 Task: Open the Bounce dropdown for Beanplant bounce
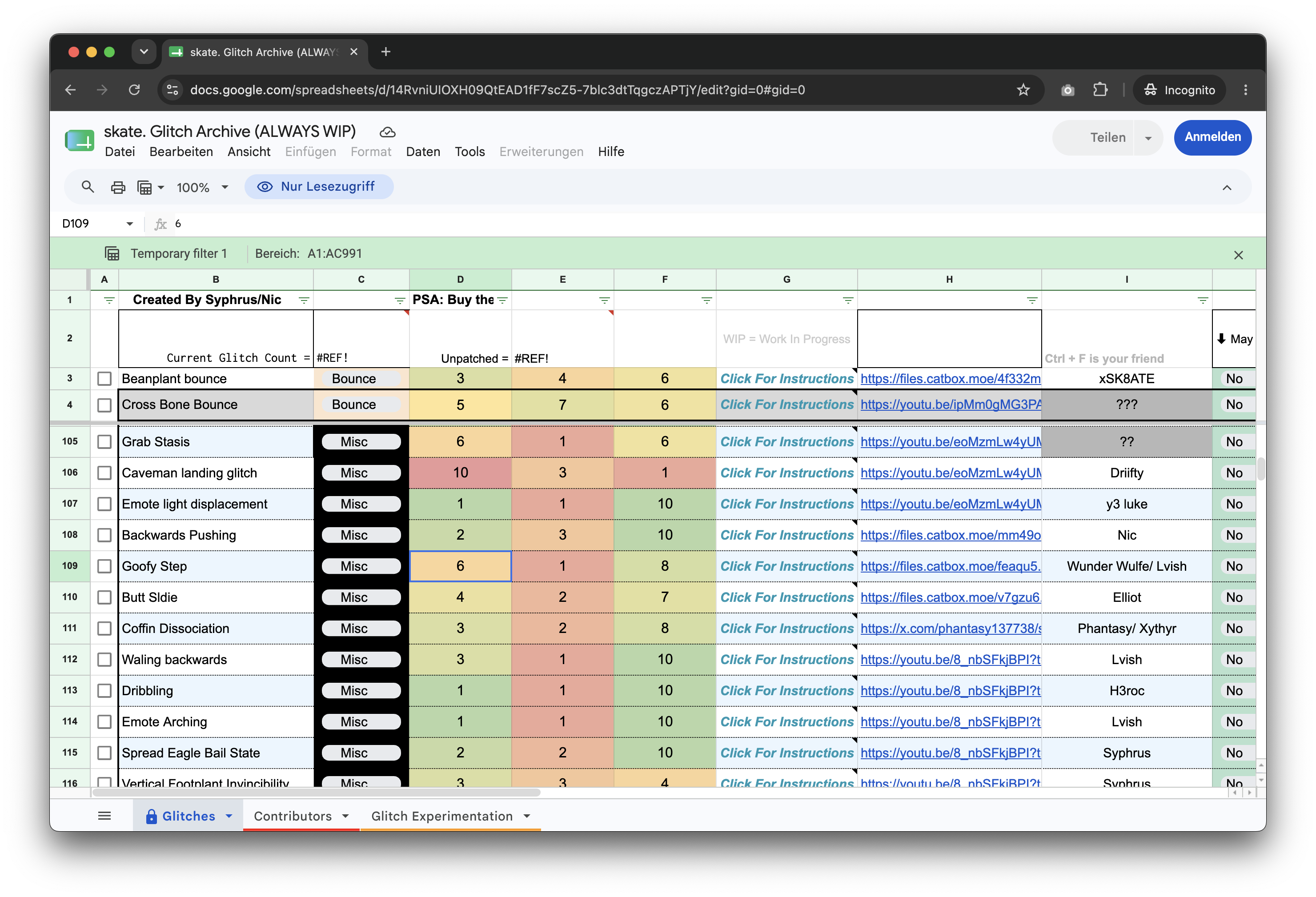tap(361, 379)
